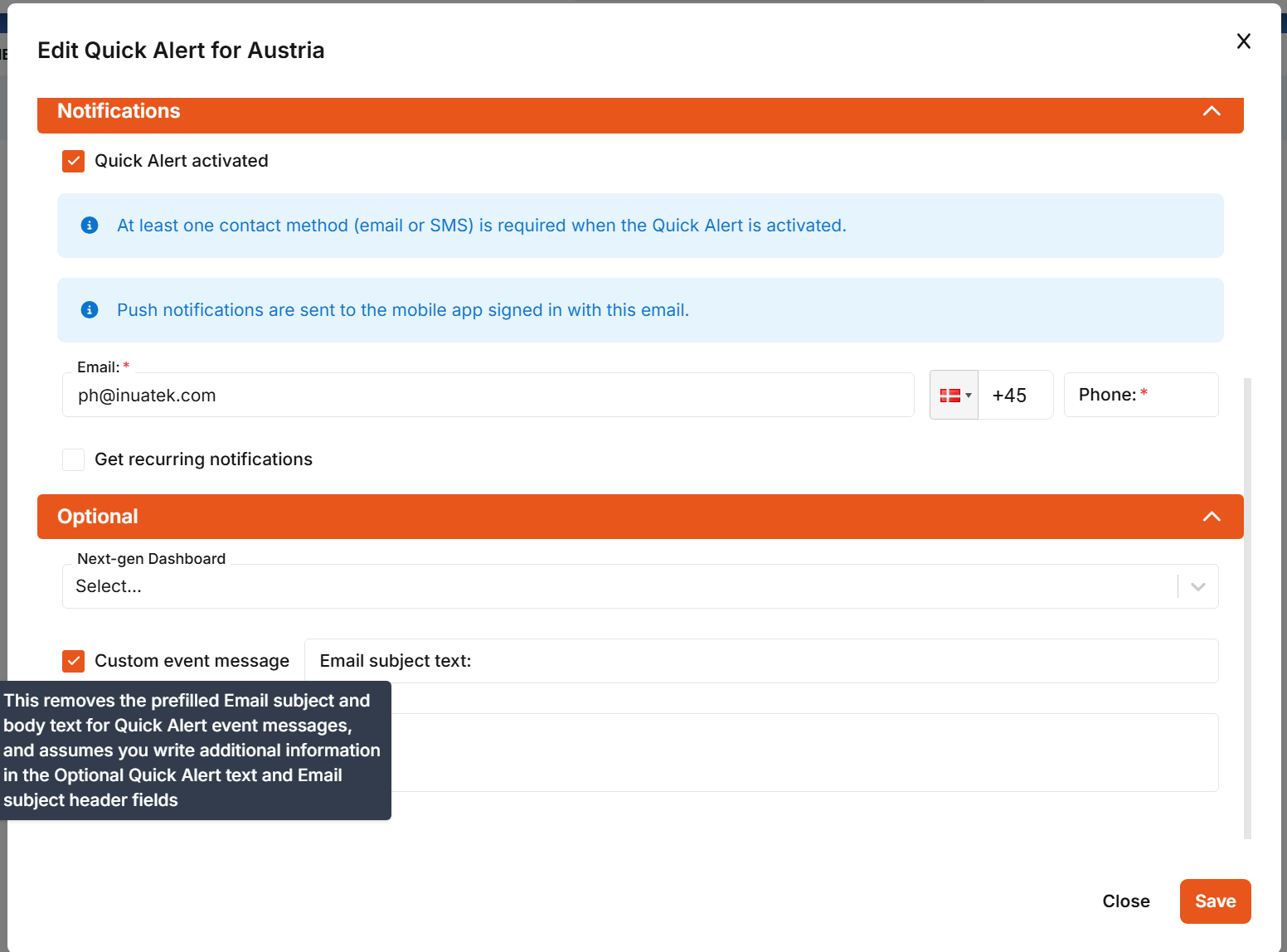Click the +45 country code text

click(x=1009, y=396)
